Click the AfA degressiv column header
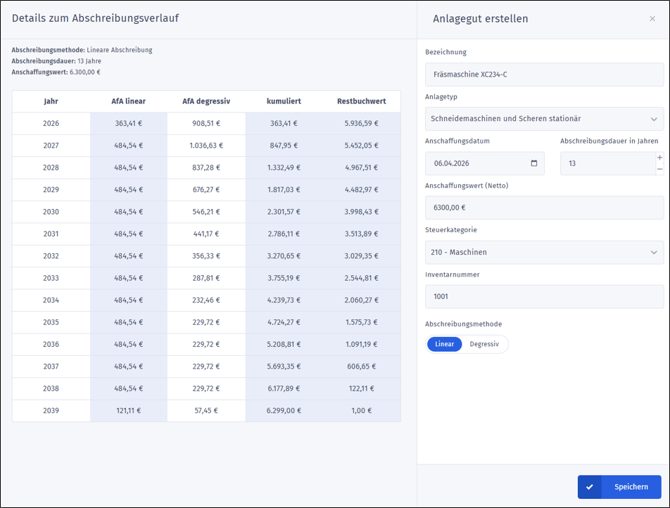 coord(205,101)
